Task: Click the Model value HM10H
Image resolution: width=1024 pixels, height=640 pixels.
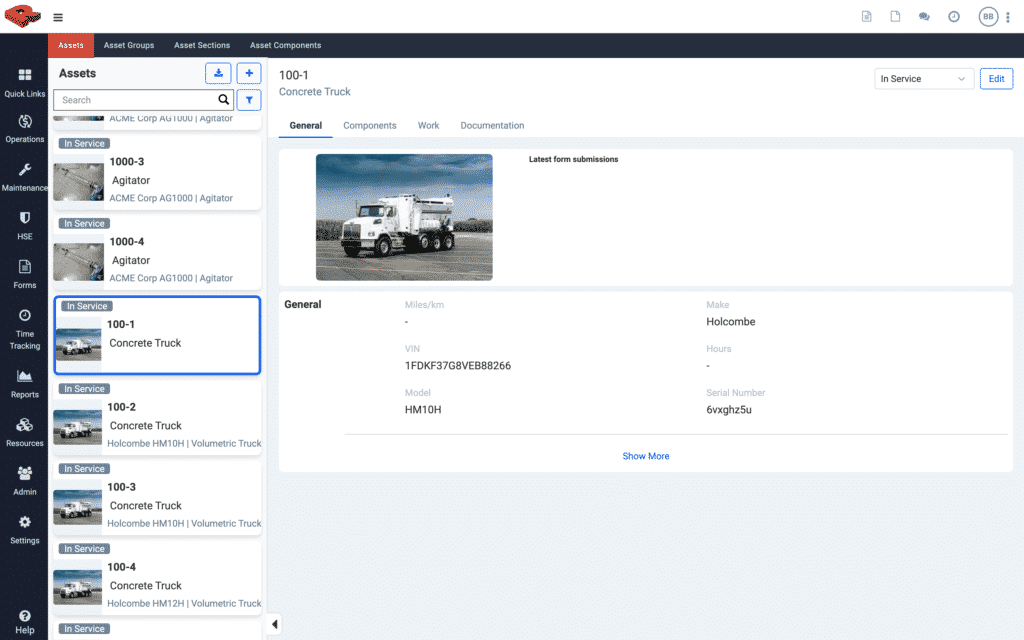Action: (x=423, y=409)
